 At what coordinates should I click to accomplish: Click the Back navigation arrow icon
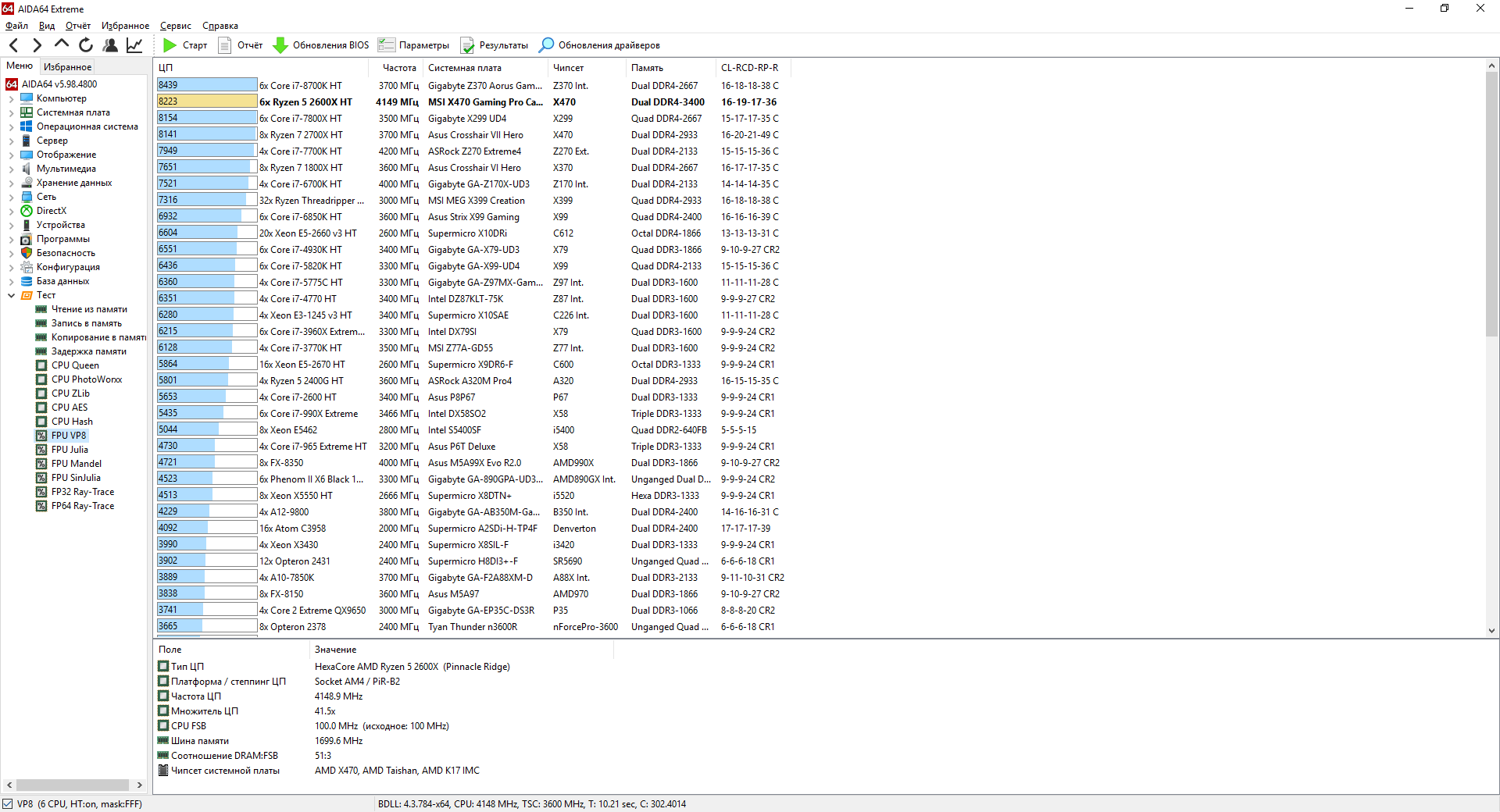[x=14, y=45]
